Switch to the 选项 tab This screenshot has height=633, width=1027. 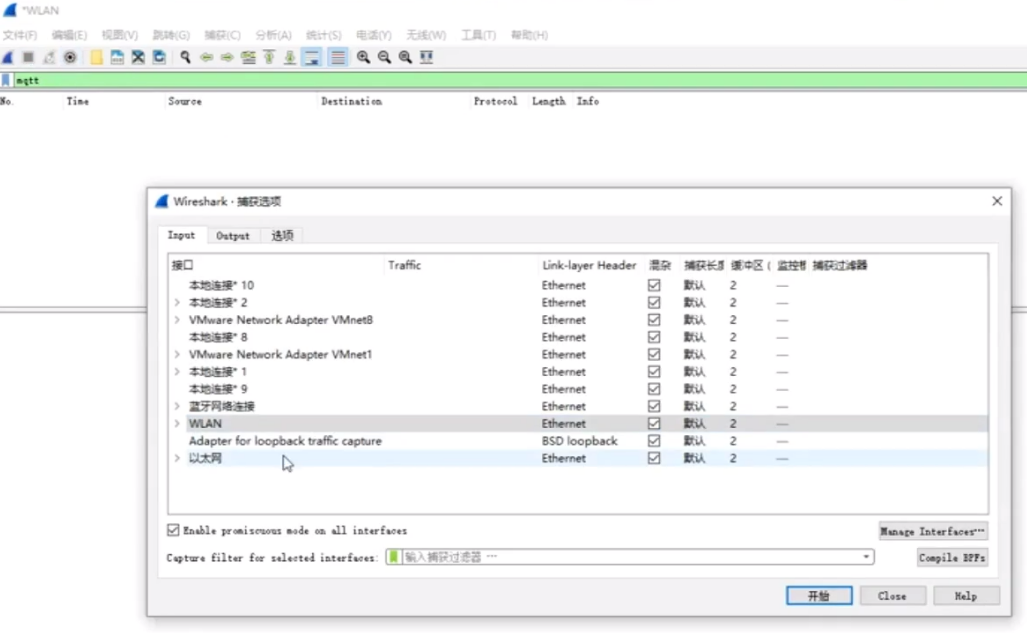282,236
